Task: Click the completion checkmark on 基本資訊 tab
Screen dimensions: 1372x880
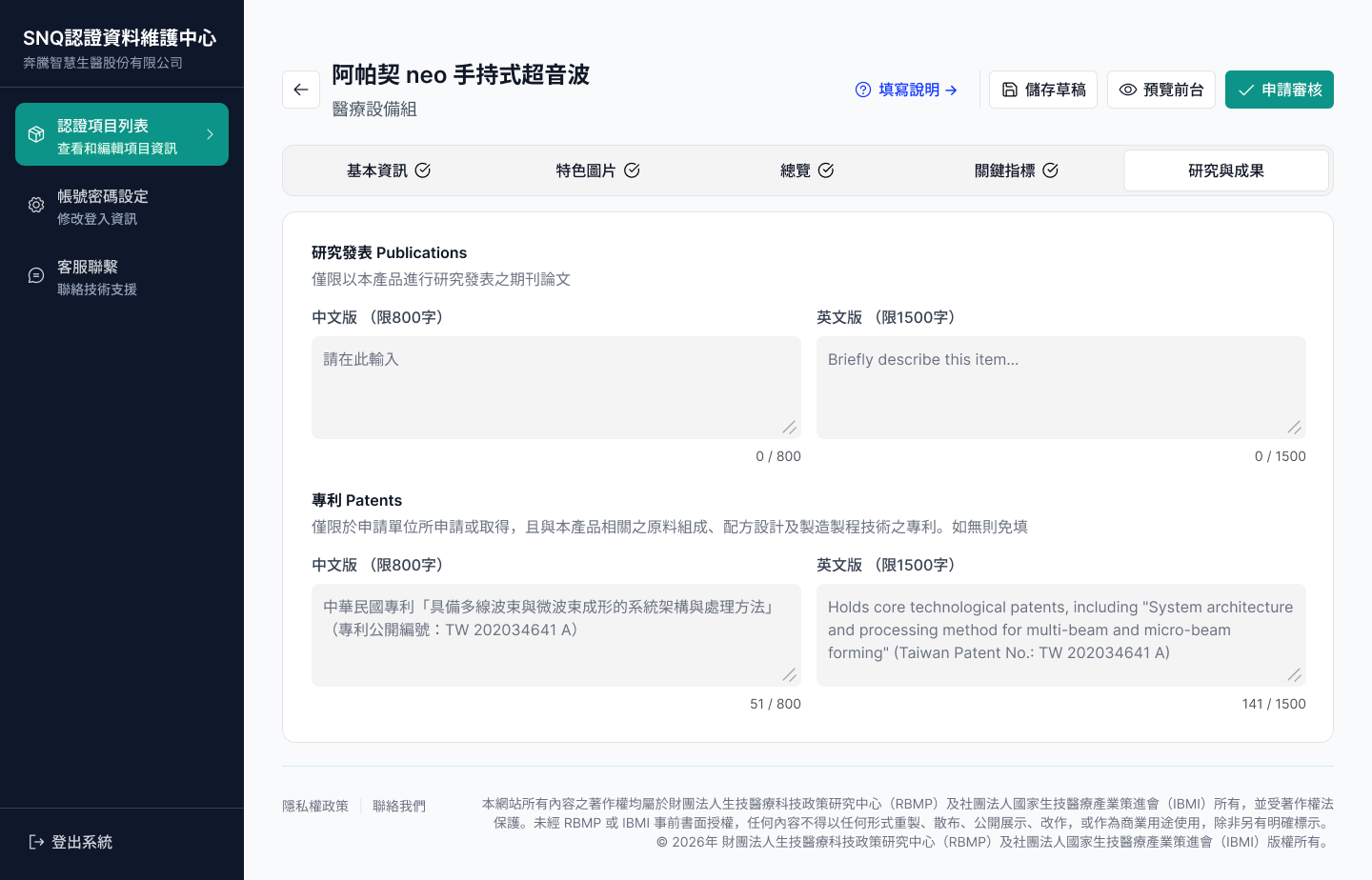Action: (423, 170)
